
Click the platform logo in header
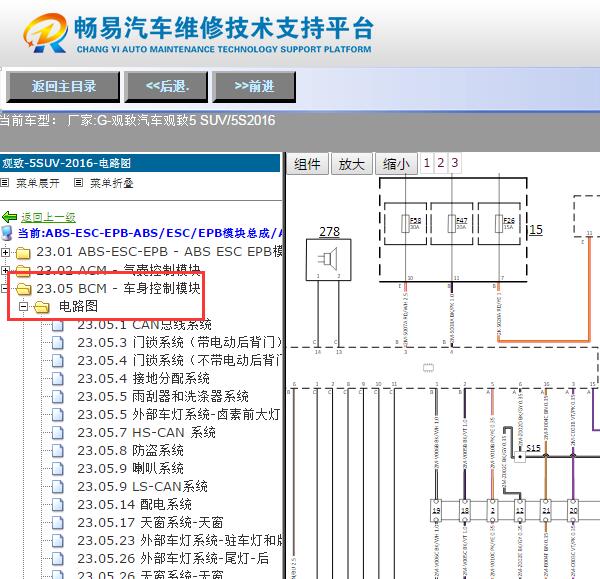pos(45,33)
